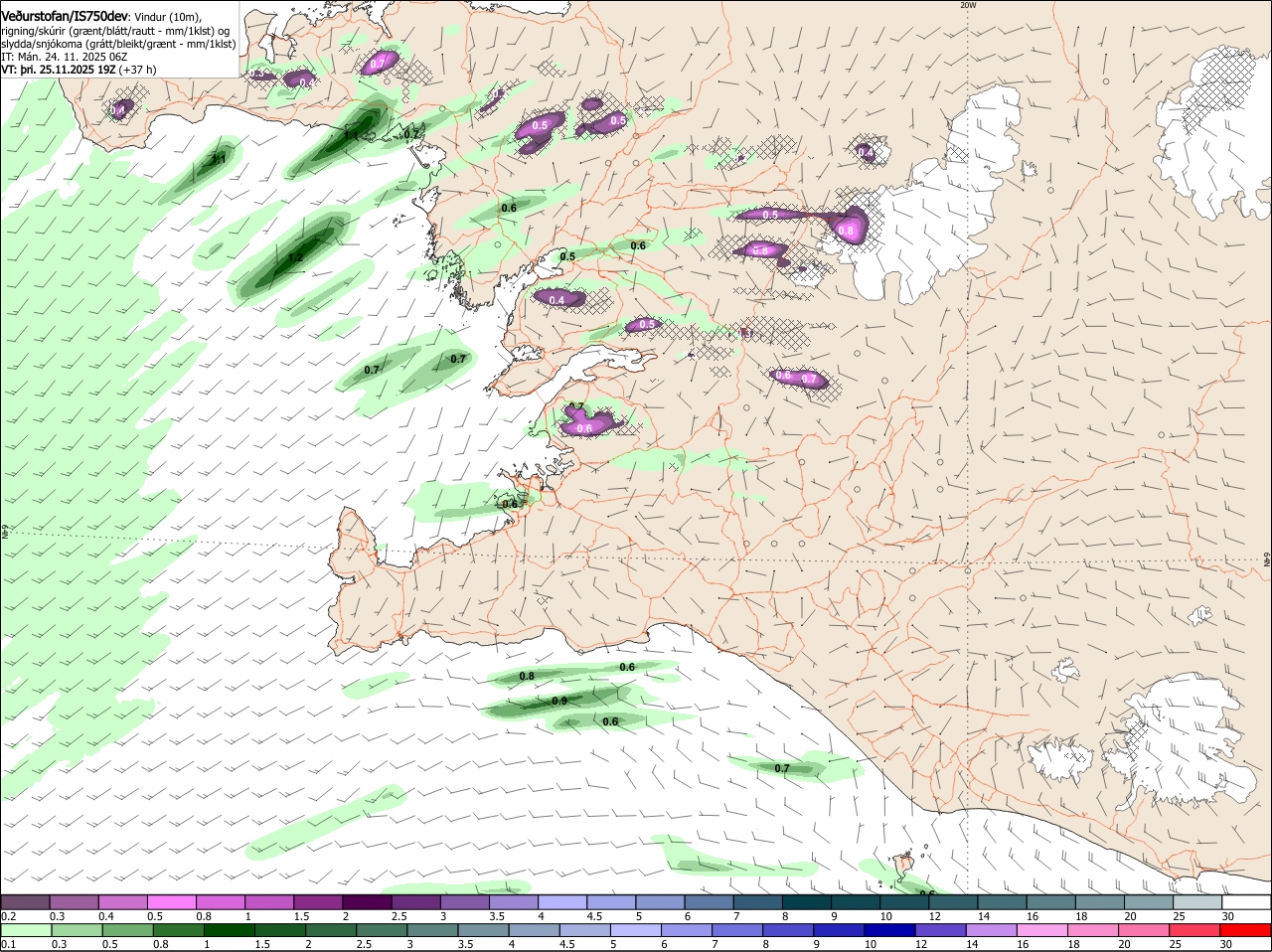This screenshot has width=1272, height=952.
Task: Pick upper legend swatch starting at 16
Action: [1049, 901]
